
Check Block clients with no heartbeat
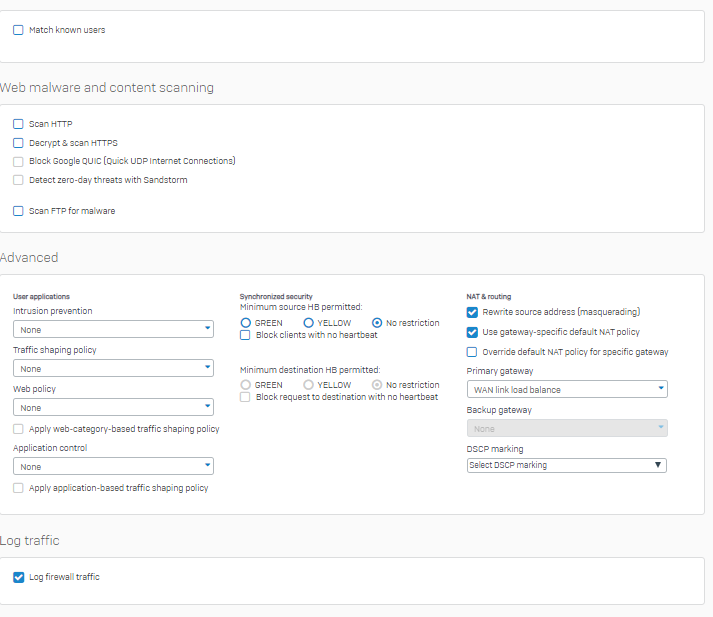(246, 335)
